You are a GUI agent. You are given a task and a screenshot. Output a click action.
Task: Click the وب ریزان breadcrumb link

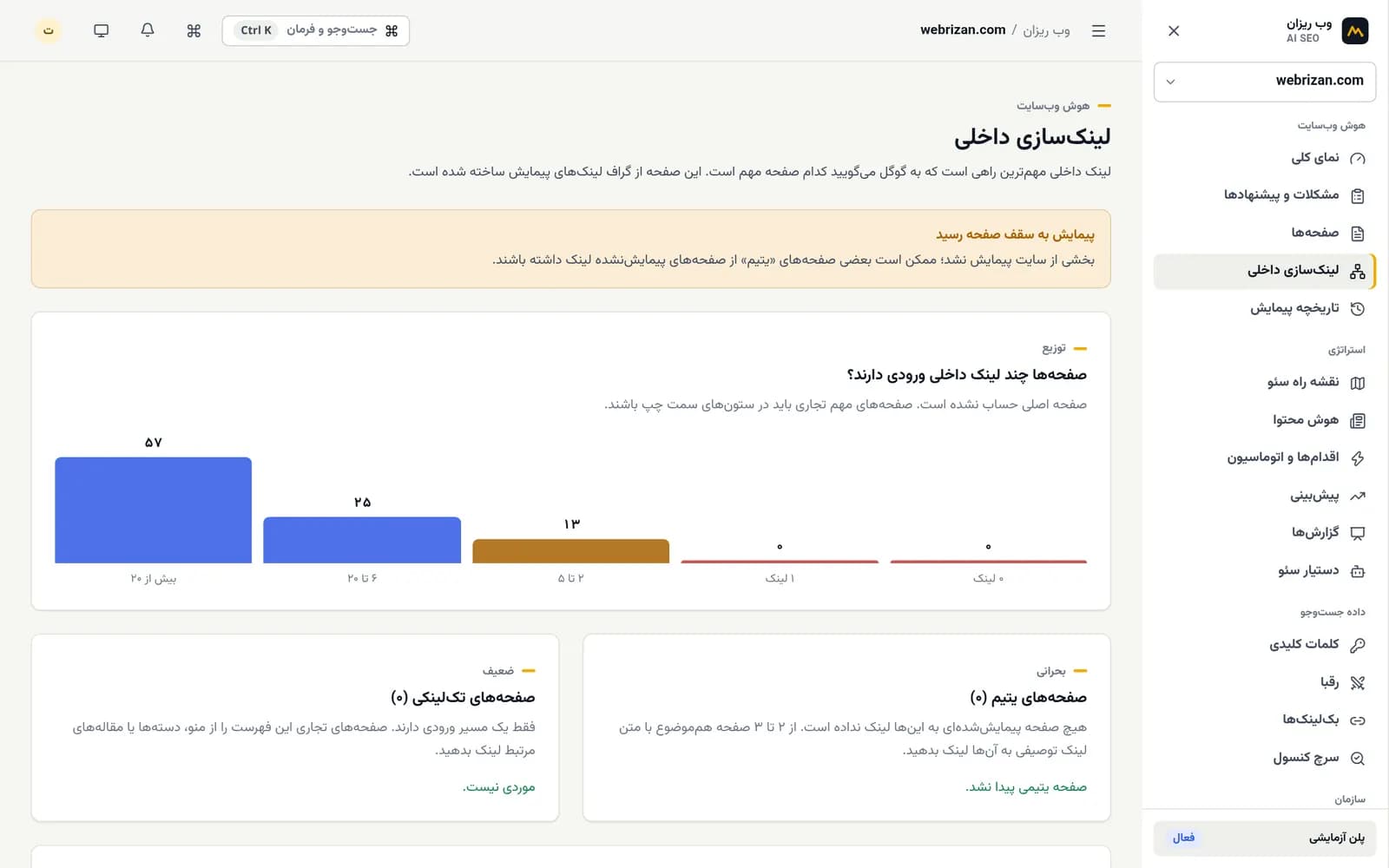coord(1046,30)
